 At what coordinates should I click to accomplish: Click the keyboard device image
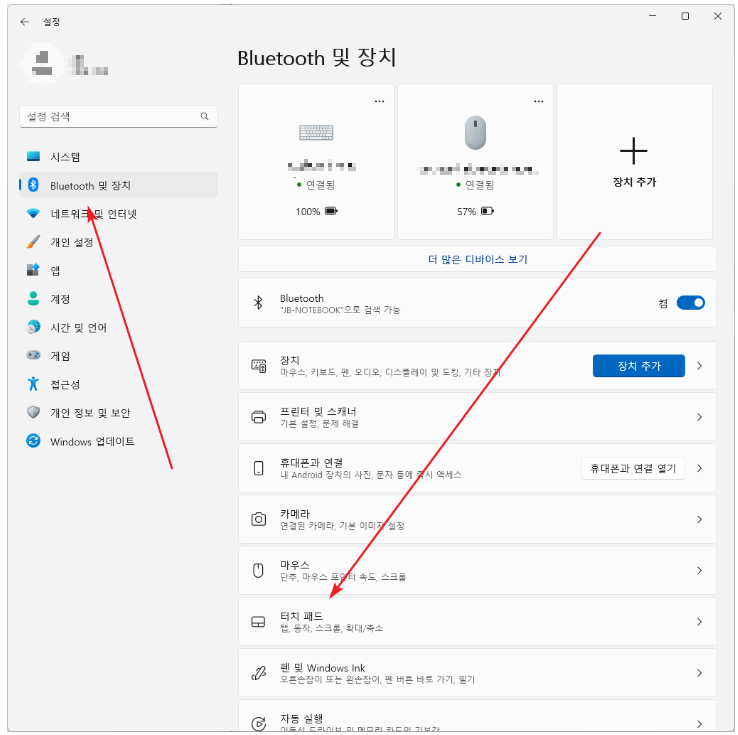point(316,133)
